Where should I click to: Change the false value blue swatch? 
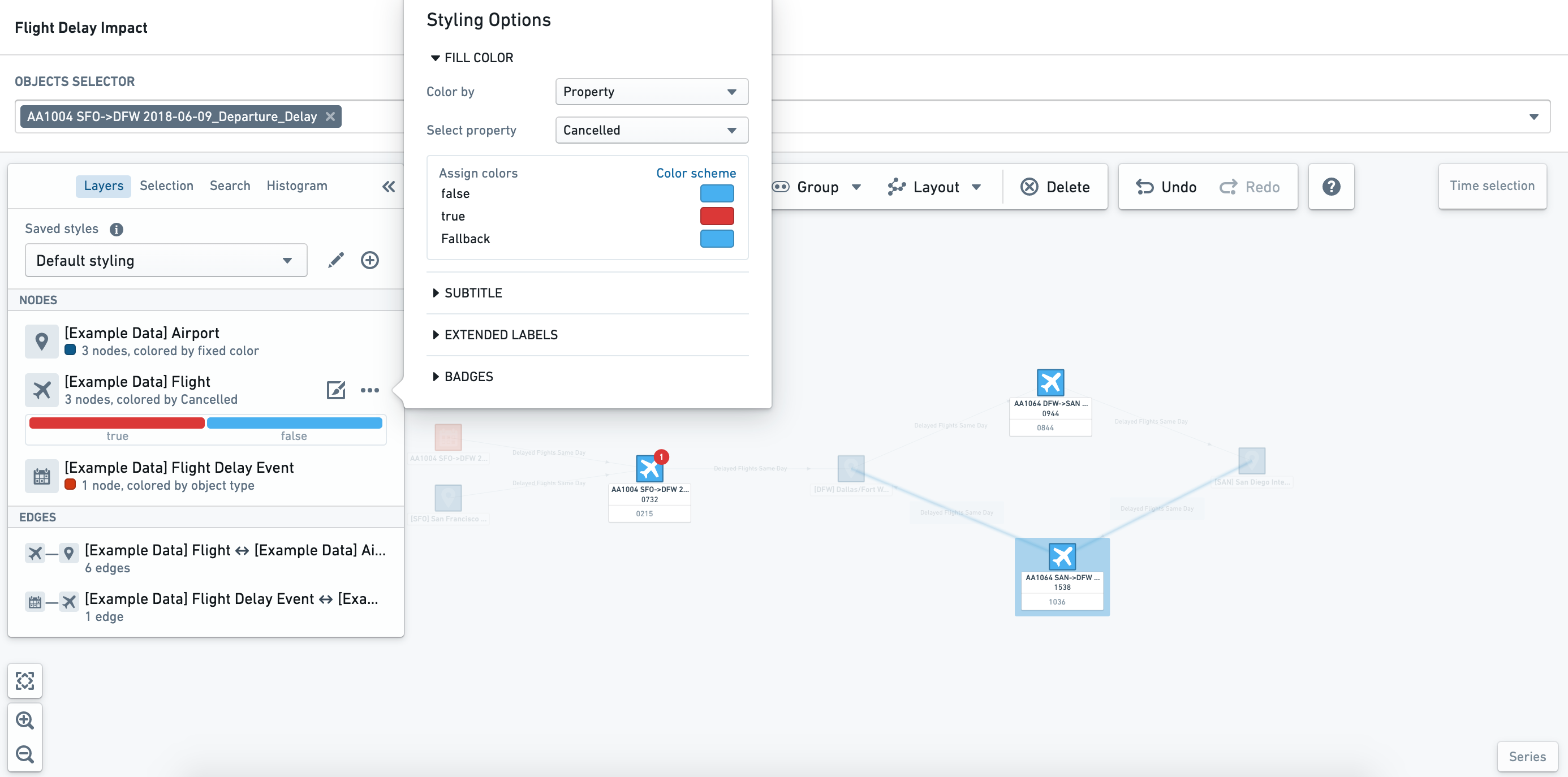point(717,193)
